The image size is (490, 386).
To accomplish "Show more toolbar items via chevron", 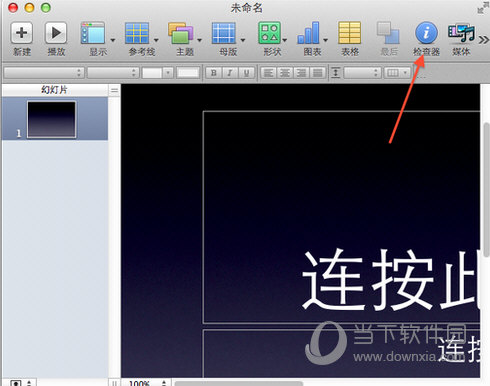I will (483, 40).
